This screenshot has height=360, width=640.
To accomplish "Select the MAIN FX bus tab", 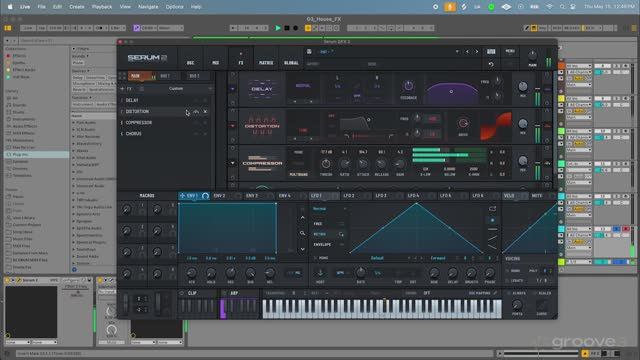I will pos(141,76).
